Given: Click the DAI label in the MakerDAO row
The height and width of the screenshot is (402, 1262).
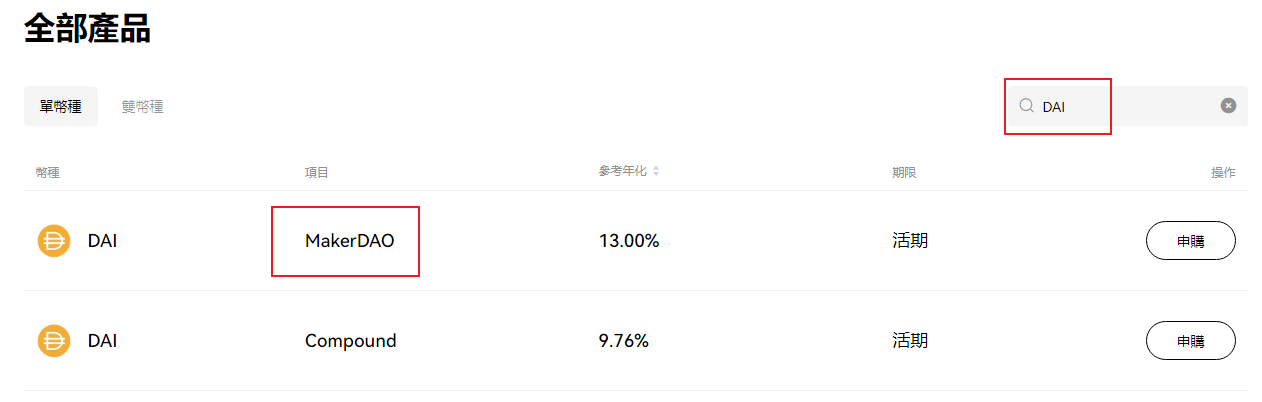Looking at the screenshot, I should 102,241.
